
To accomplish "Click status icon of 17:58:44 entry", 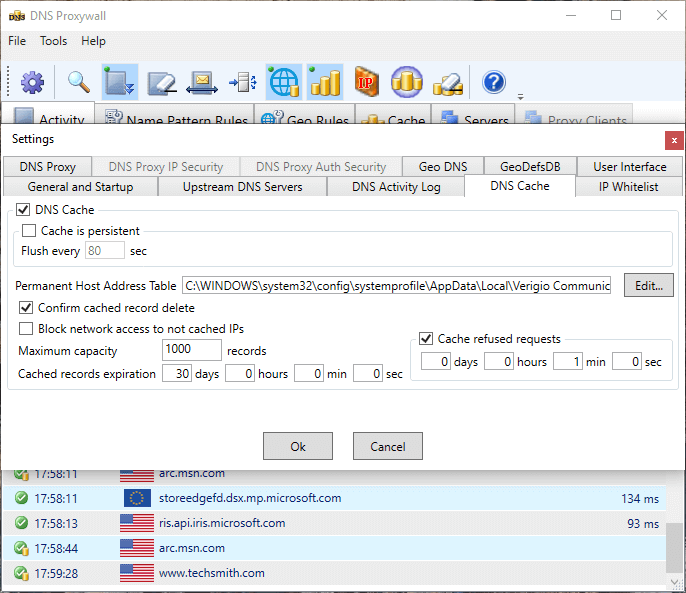I will coord(21,548).
